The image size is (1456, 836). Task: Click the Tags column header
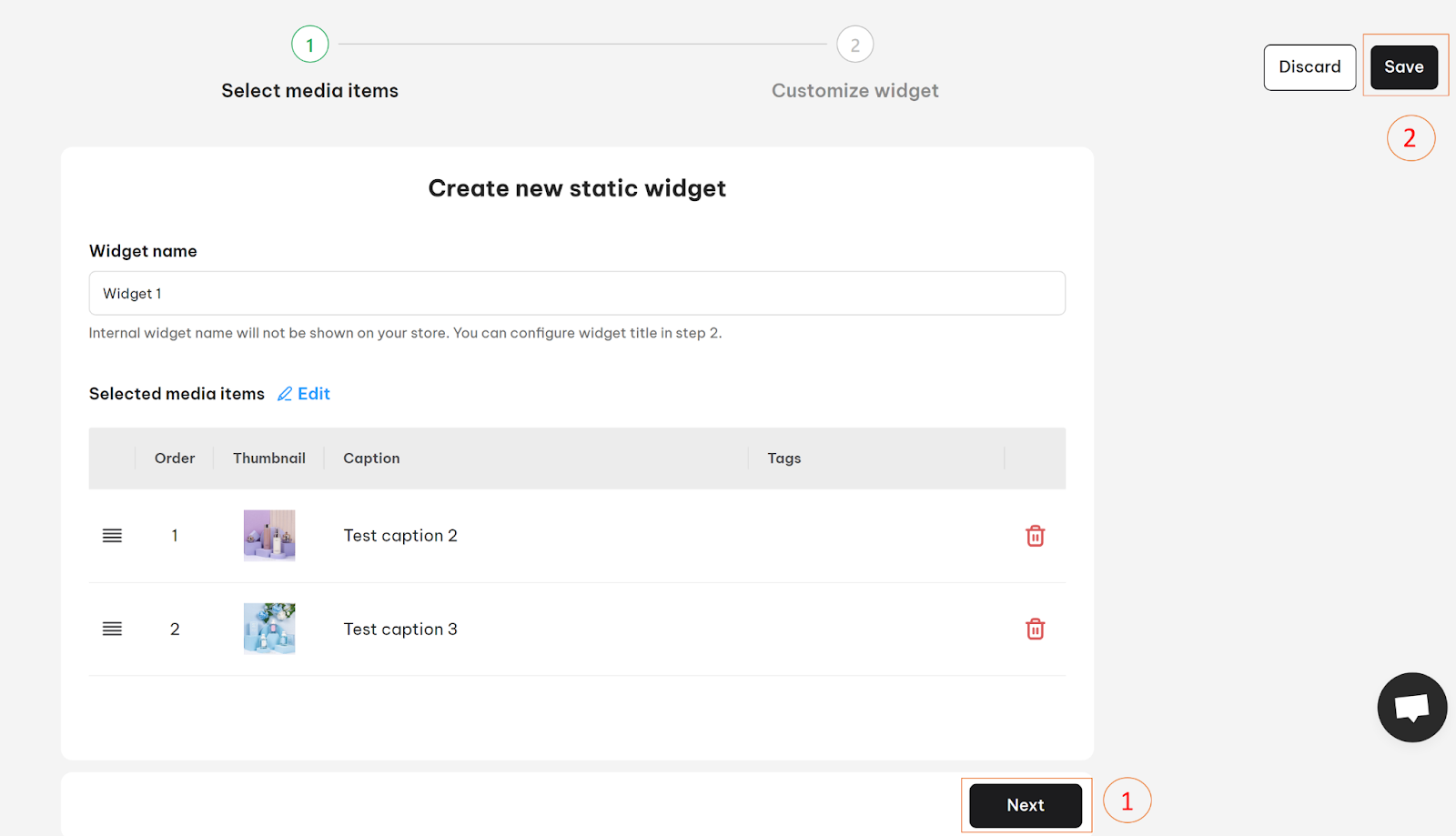[x=784, y=458]
